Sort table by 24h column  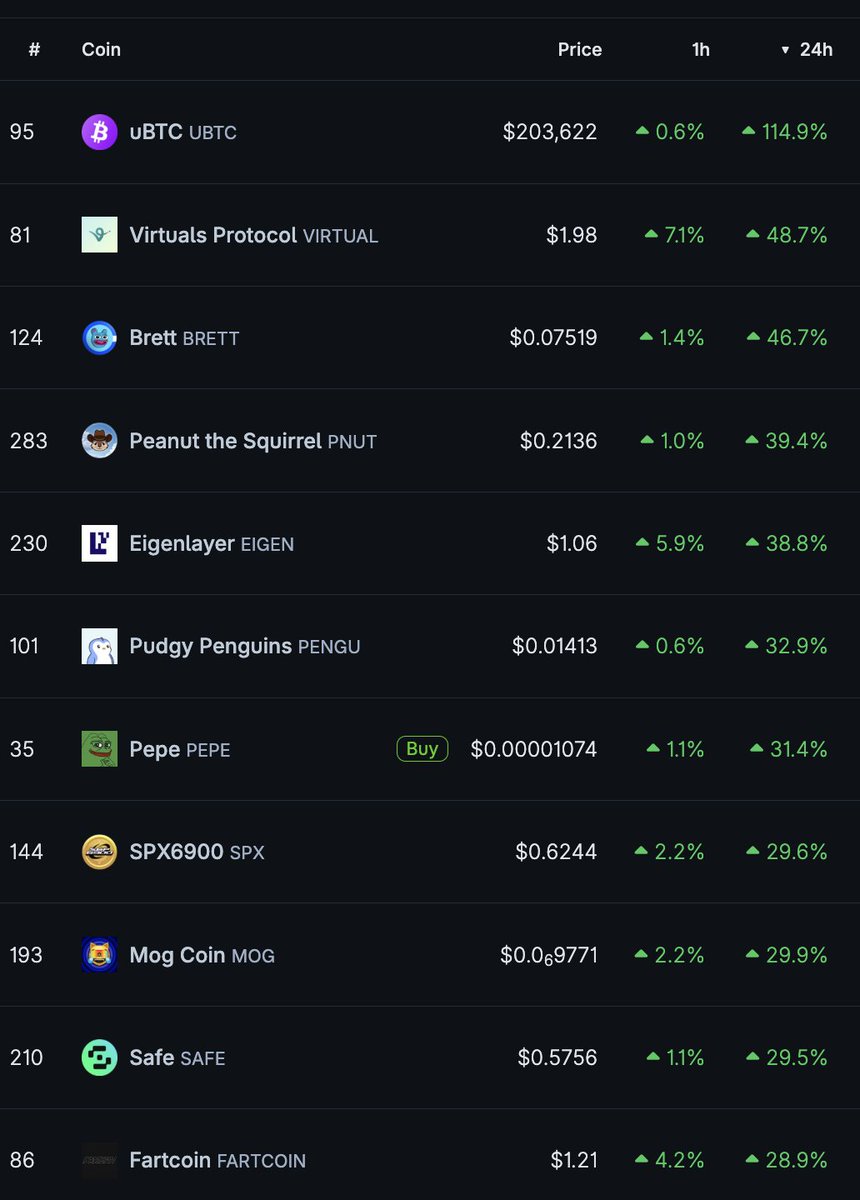click(815, 49)
